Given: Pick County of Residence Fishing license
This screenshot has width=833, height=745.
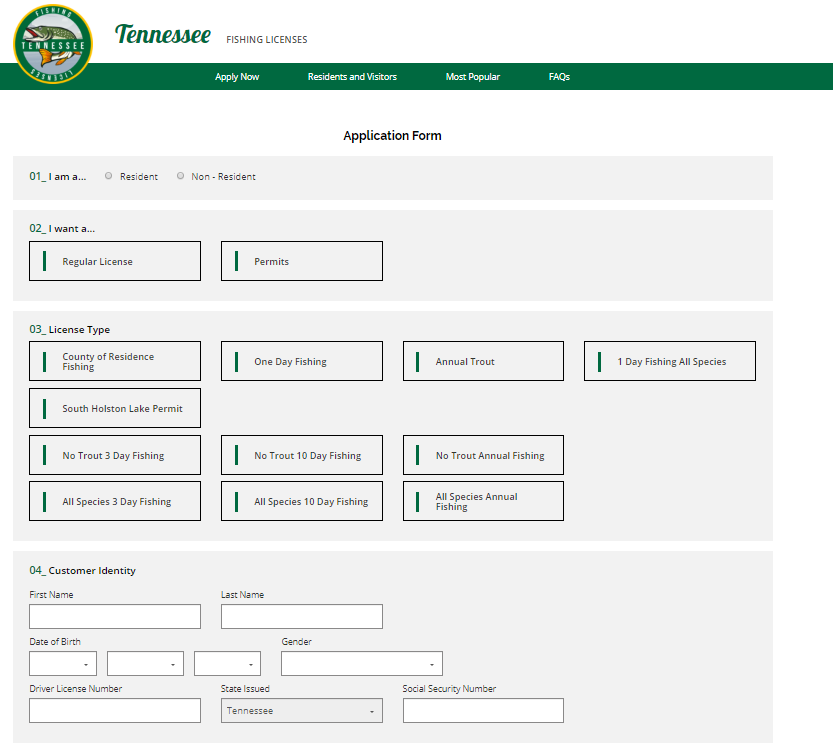Looking at the screenshot, I should 115,361.
